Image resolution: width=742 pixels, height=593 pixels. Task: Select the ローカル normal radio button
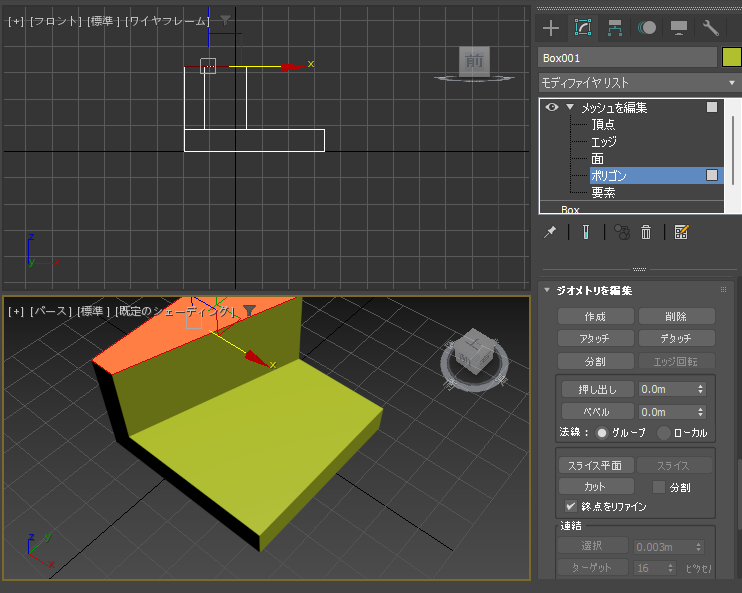coord(664,433)
